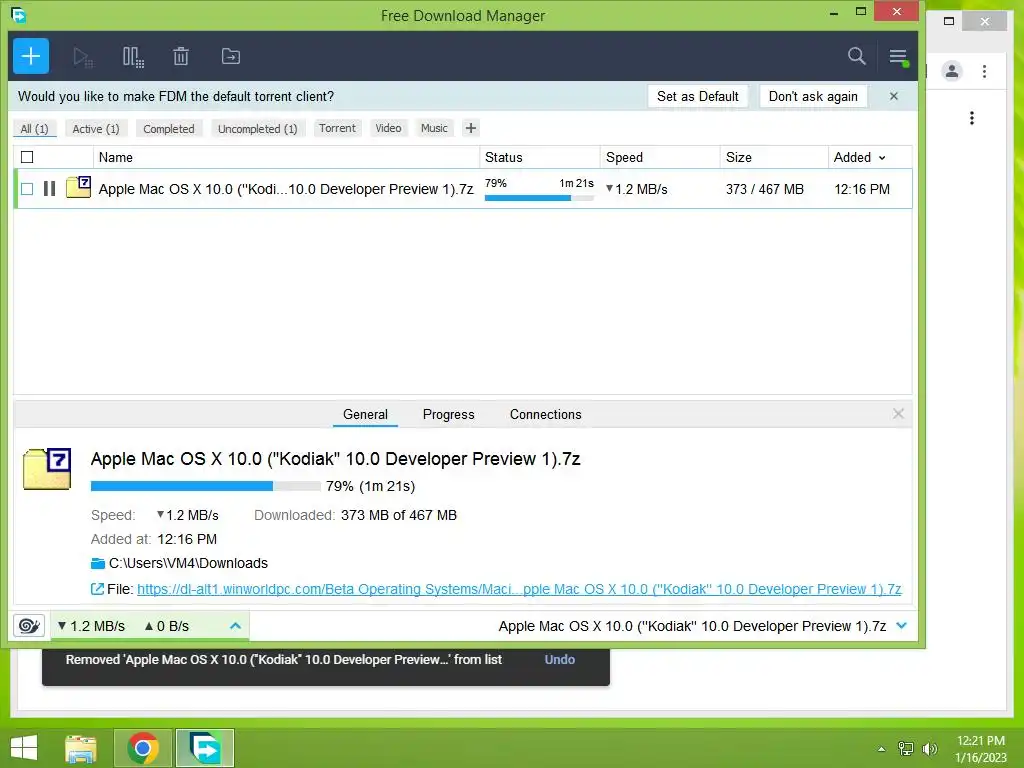Tick the select-all checkbox in header
The width and height of the screenshot is (1024, 768).
click(x=27, y=157)
